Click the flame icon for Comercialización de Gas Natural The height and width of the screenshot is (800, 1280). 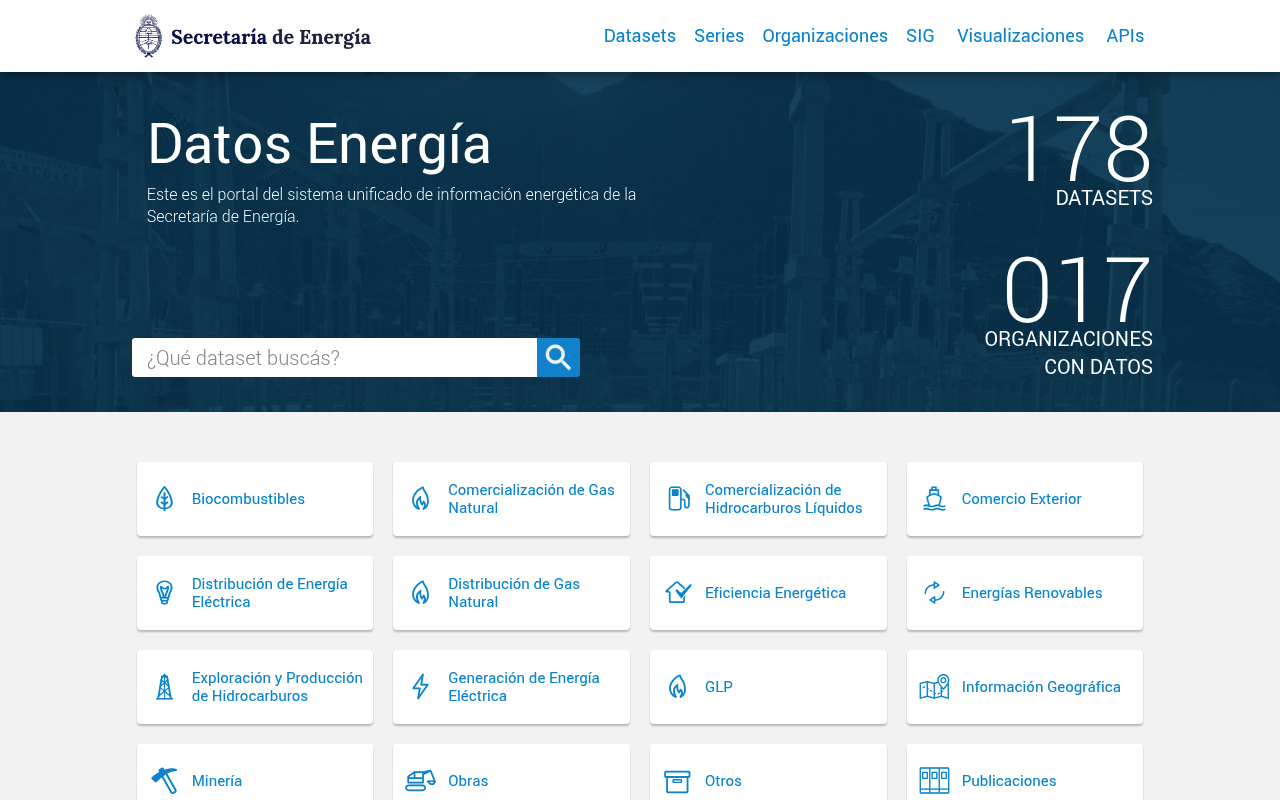click(421, 499)
